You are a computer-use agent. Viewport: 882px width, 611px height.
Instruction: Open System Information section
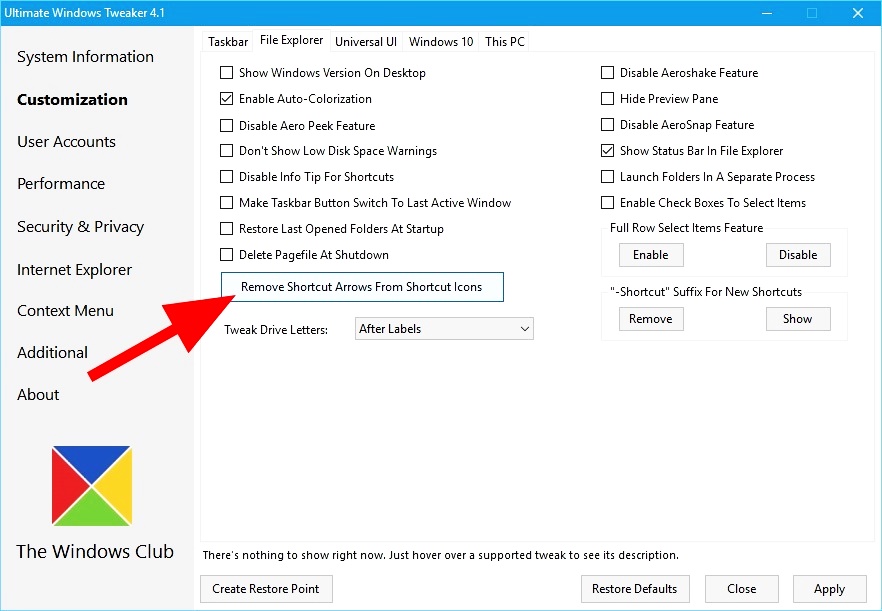coord(86,57)
